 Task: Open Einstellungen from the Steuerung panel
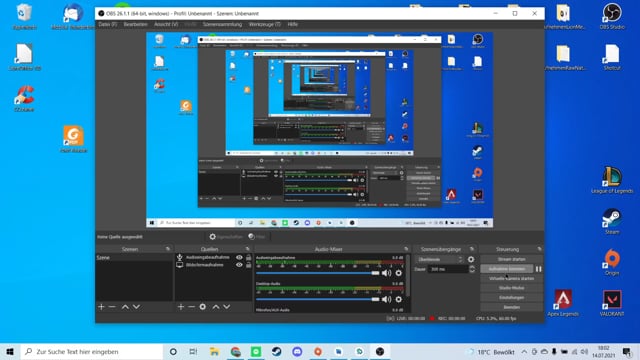click(511, 298)
